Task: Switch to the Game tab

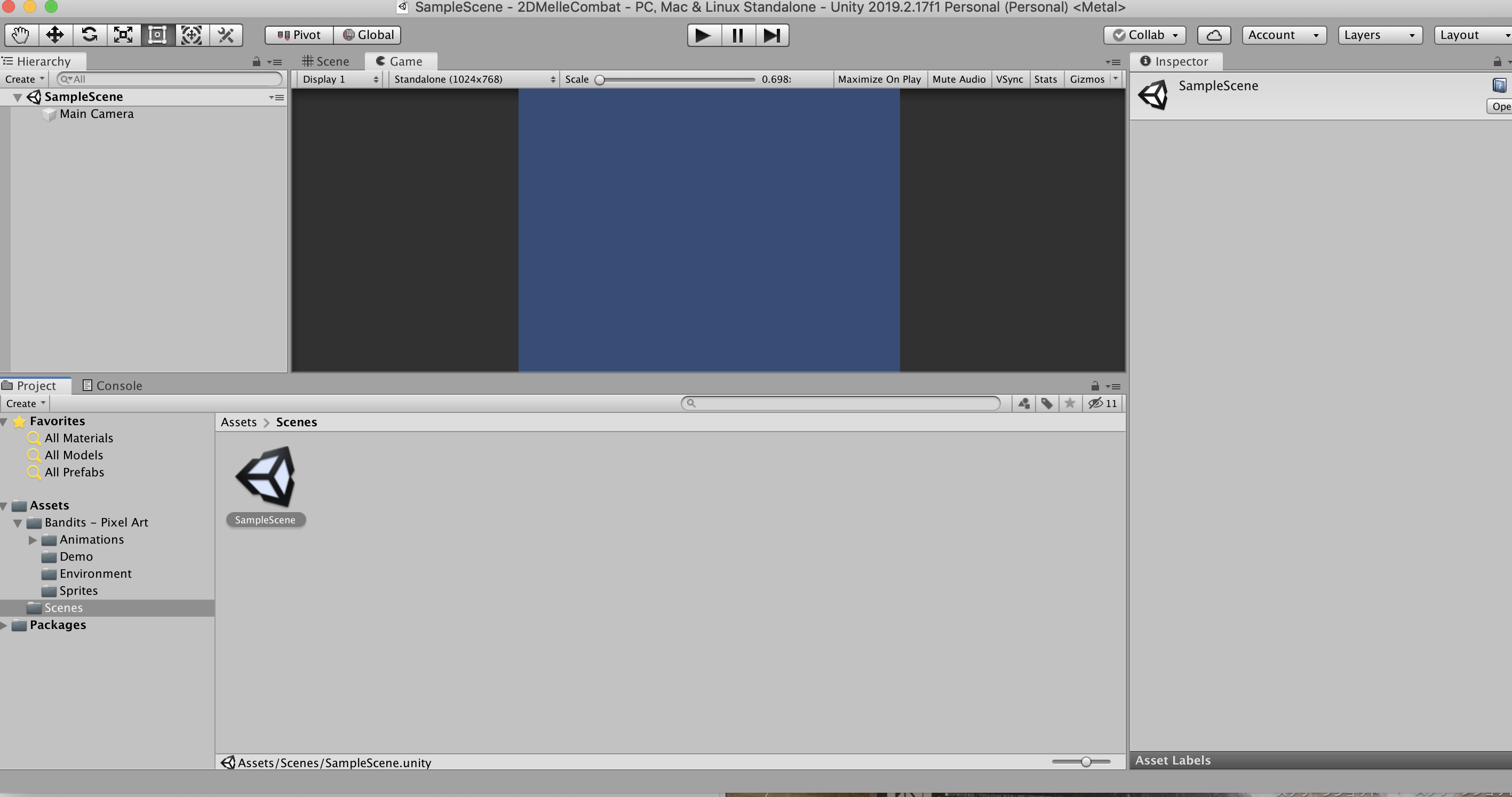Action: click(x=400, y=61)
